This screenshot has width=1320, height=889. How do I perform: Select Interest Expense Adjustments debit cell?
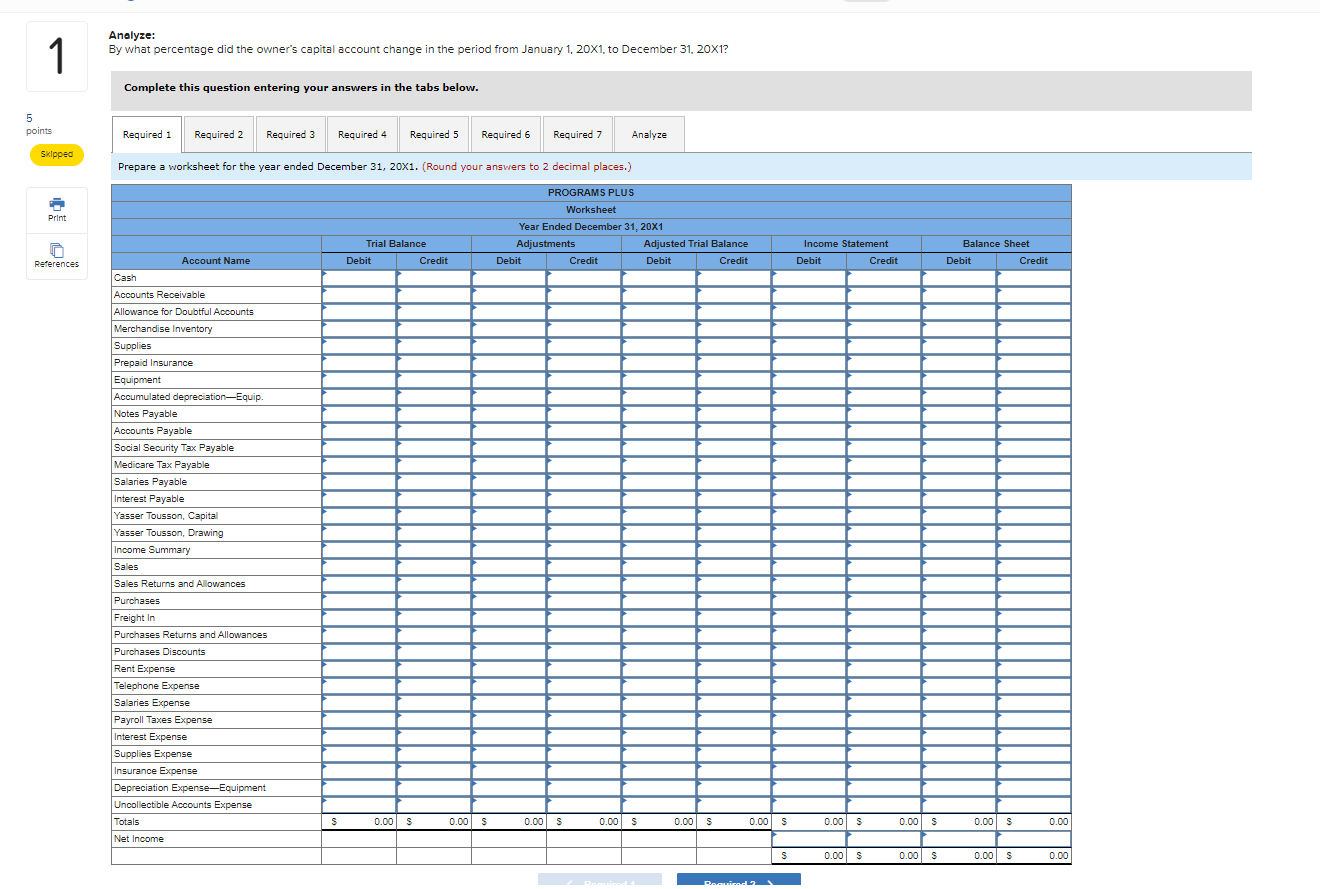click(509, 737)
